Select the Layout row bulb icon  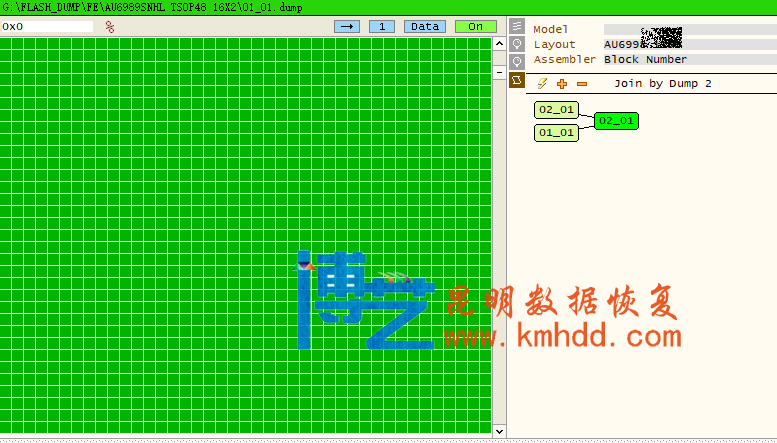(517, 44)
